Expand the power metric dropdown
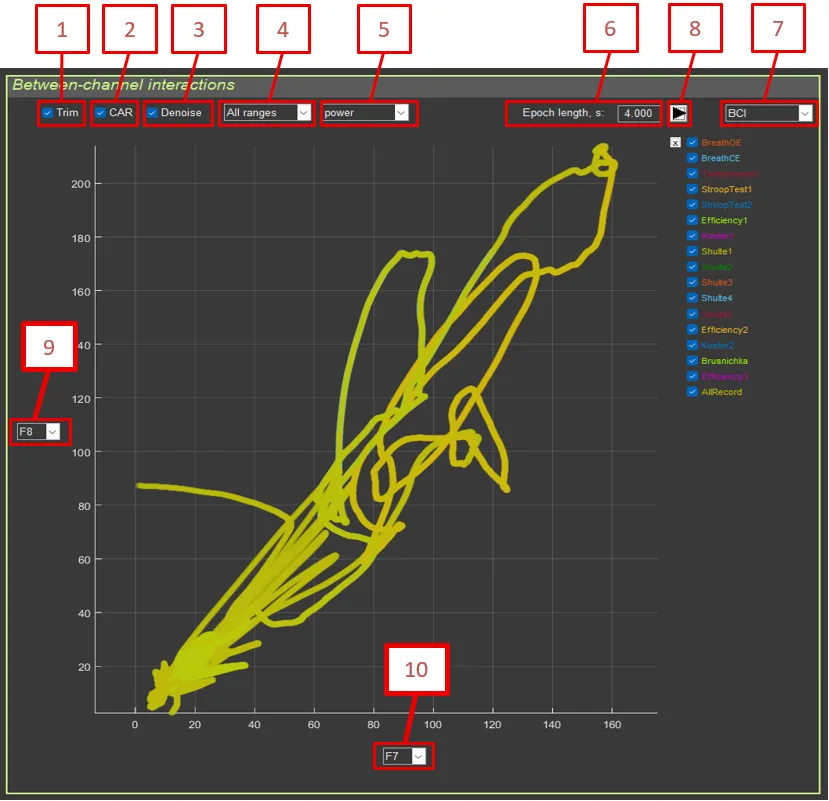 (x=366, y=113)
